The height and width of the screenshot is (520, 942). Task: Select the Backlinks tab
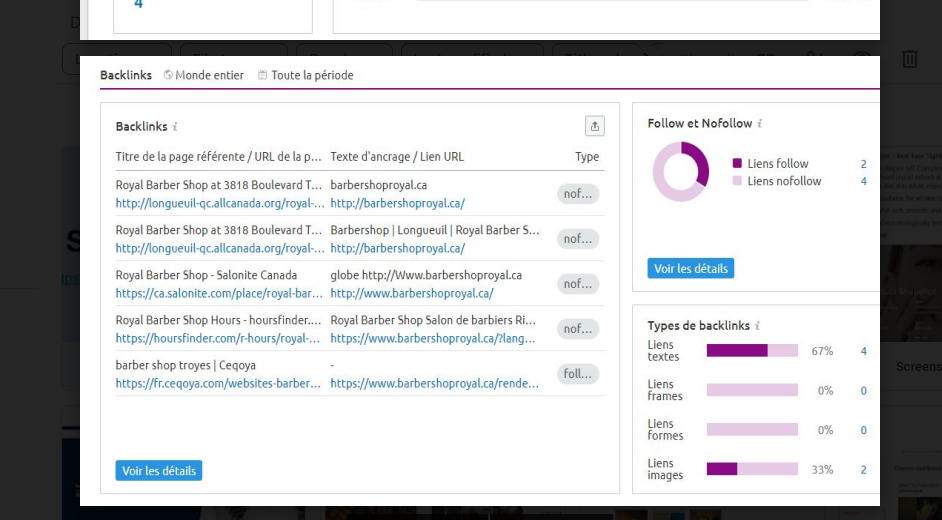(x=126, y=75)
